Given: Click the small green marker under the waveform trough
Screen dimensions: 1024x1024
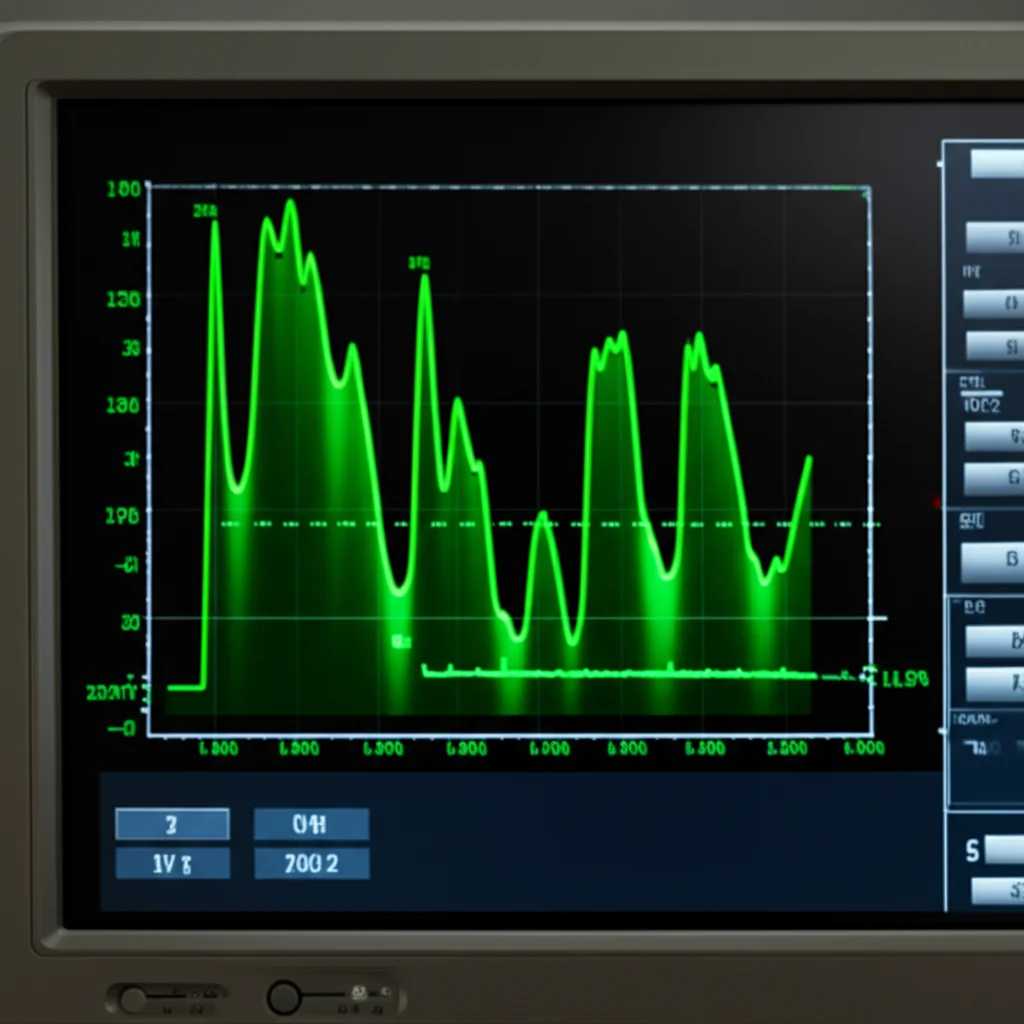Looking at the screenshot, I should click(x=401, y=641).
